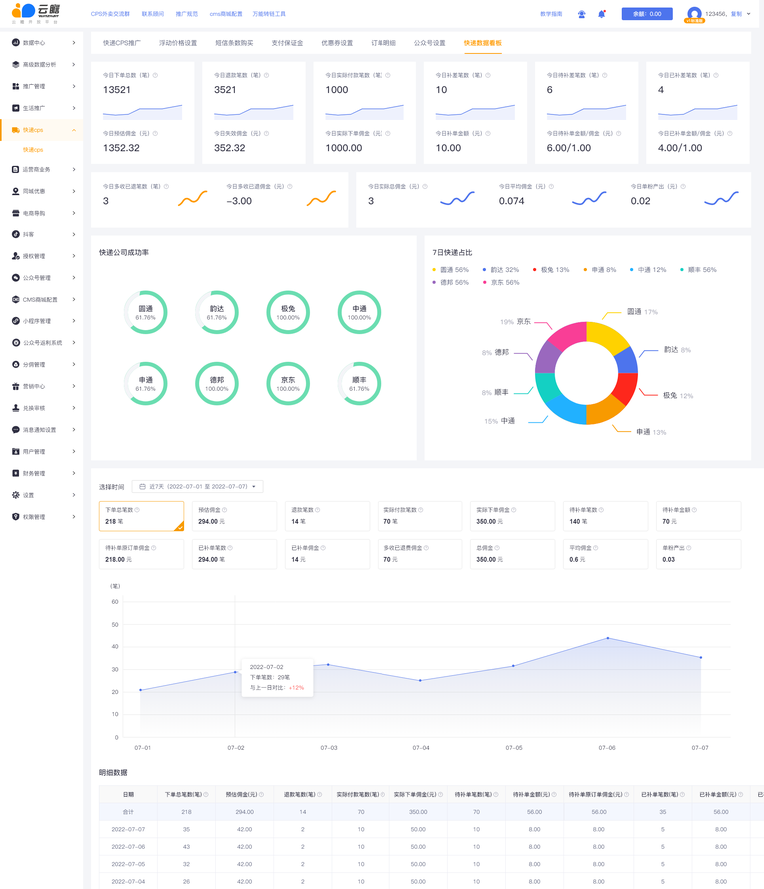Click the user avatar in header
Image resolution: width=764 pixels, height=889 pixels.
click(x=694, y=14)
